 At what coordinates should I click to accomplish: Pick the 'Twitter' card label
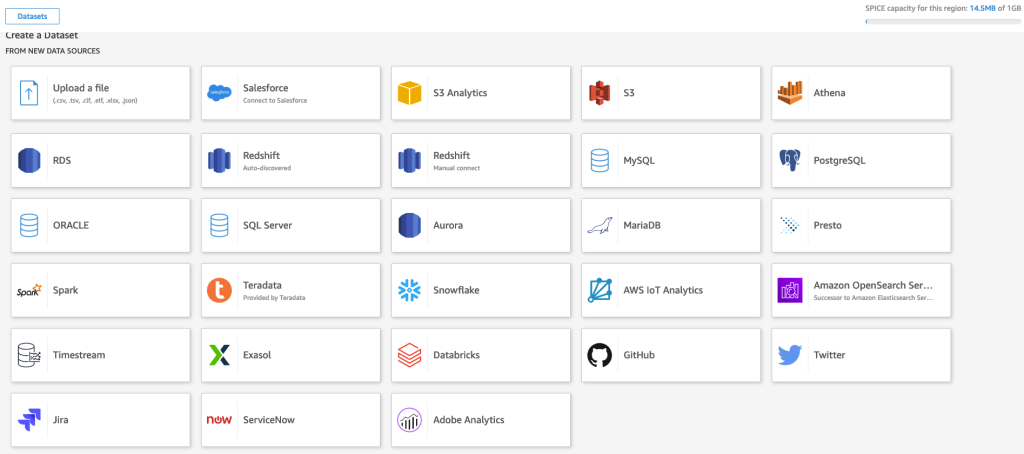point(829,355)
